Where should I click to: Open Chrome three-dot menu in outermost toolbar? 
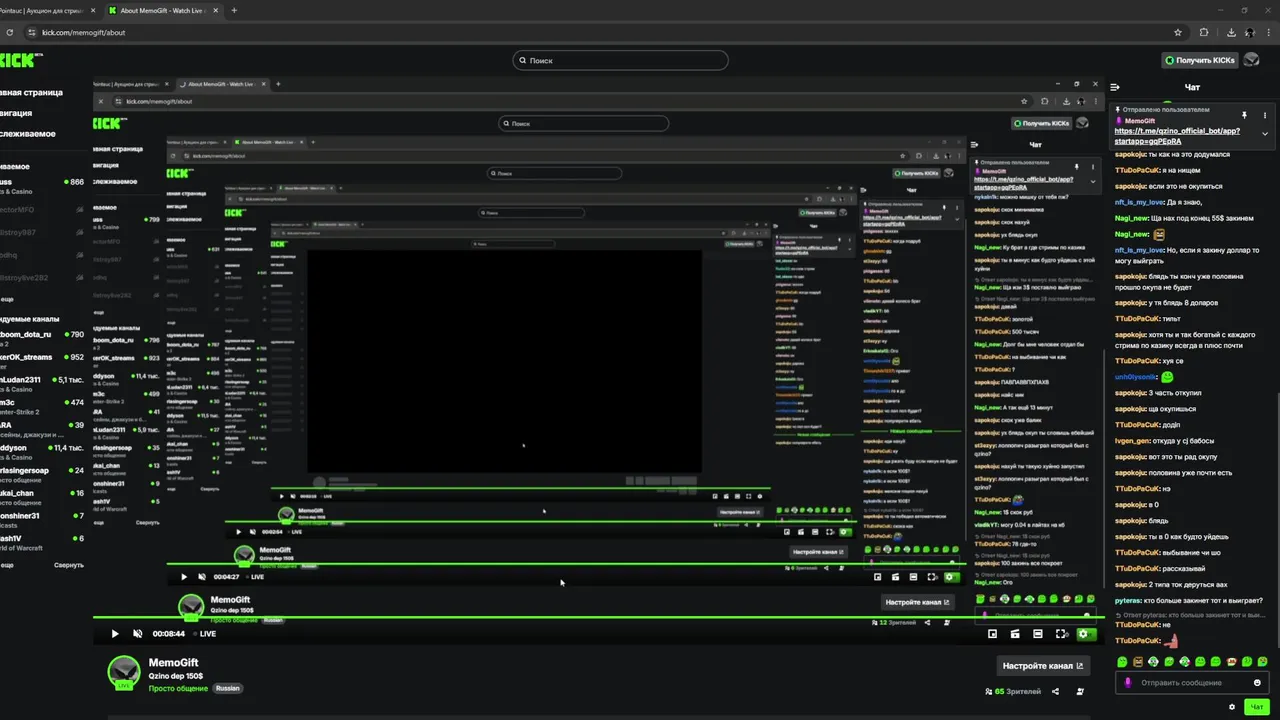coord(1269,32)
